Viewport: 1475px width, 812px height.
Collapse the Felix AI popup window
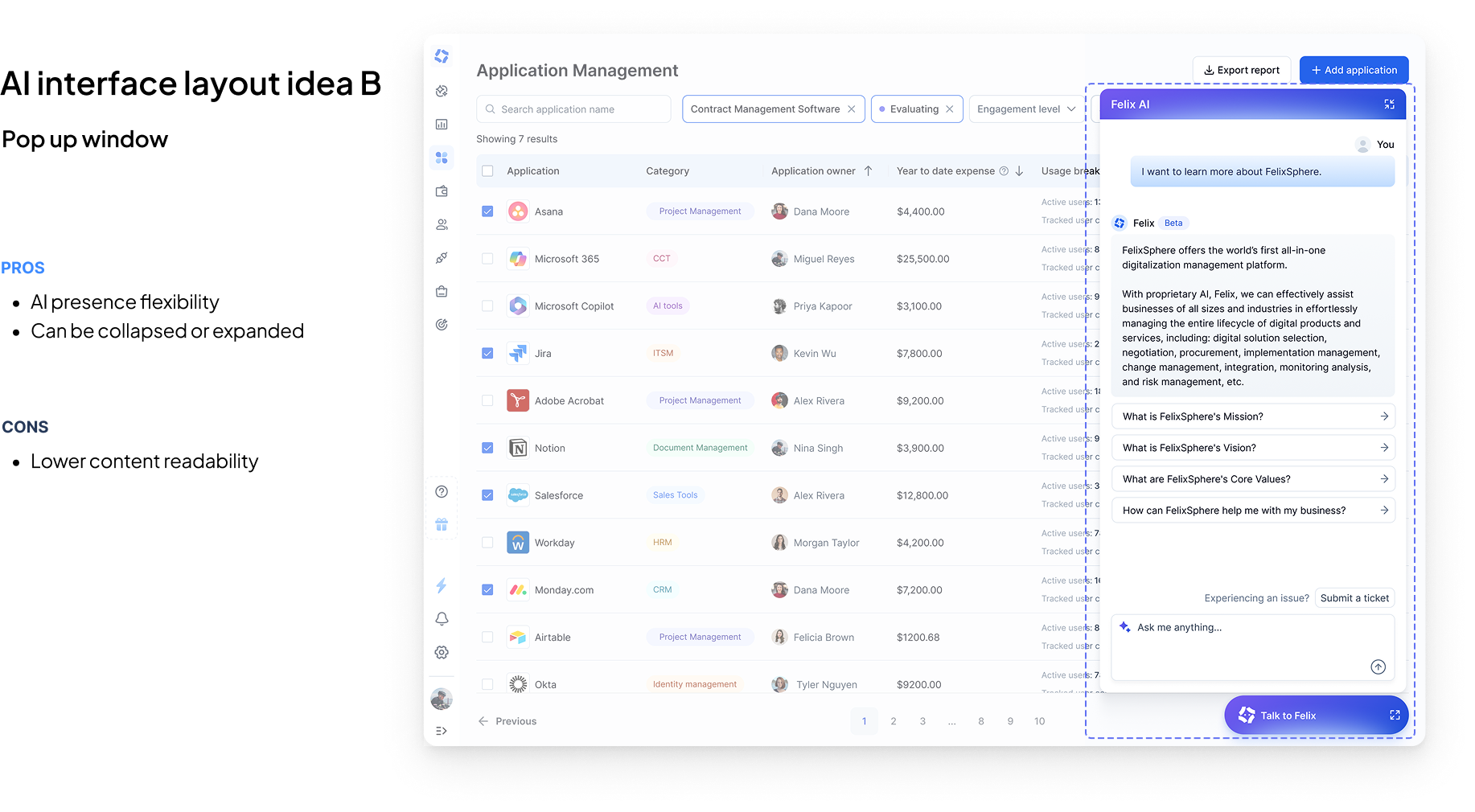[1389, 105]
